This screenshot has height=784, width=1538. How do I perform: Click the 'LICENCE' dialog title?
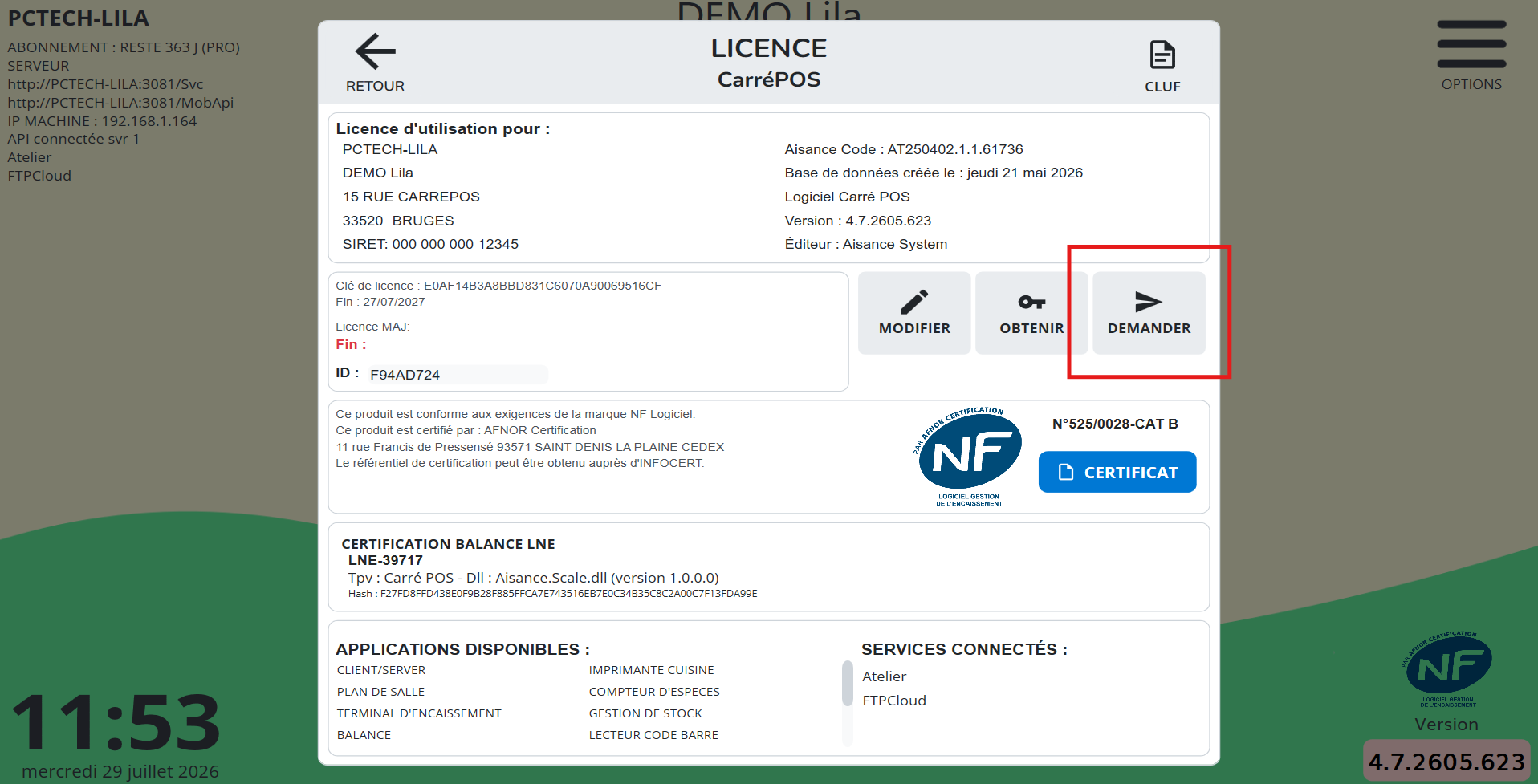[x=769, y=48]
